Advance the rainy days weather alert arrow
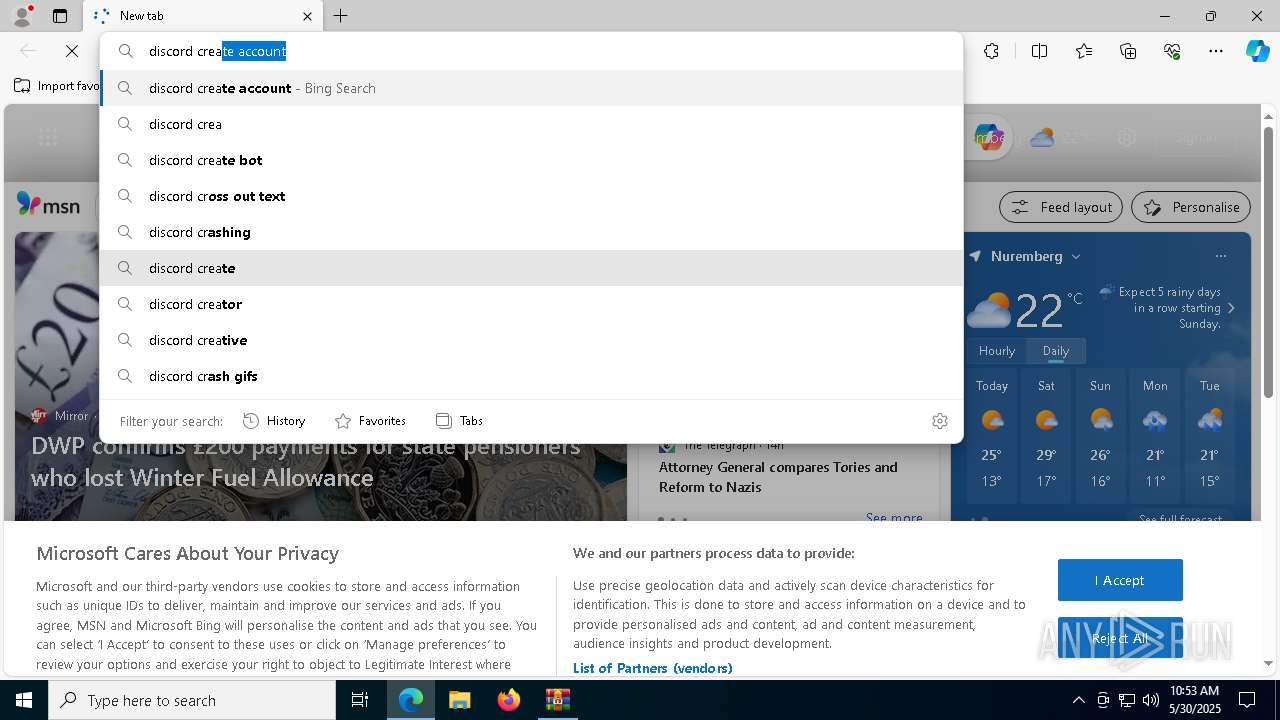The height and width of the screenshot is (720, 1280). pyautogui.click(x=1231, y=308)
